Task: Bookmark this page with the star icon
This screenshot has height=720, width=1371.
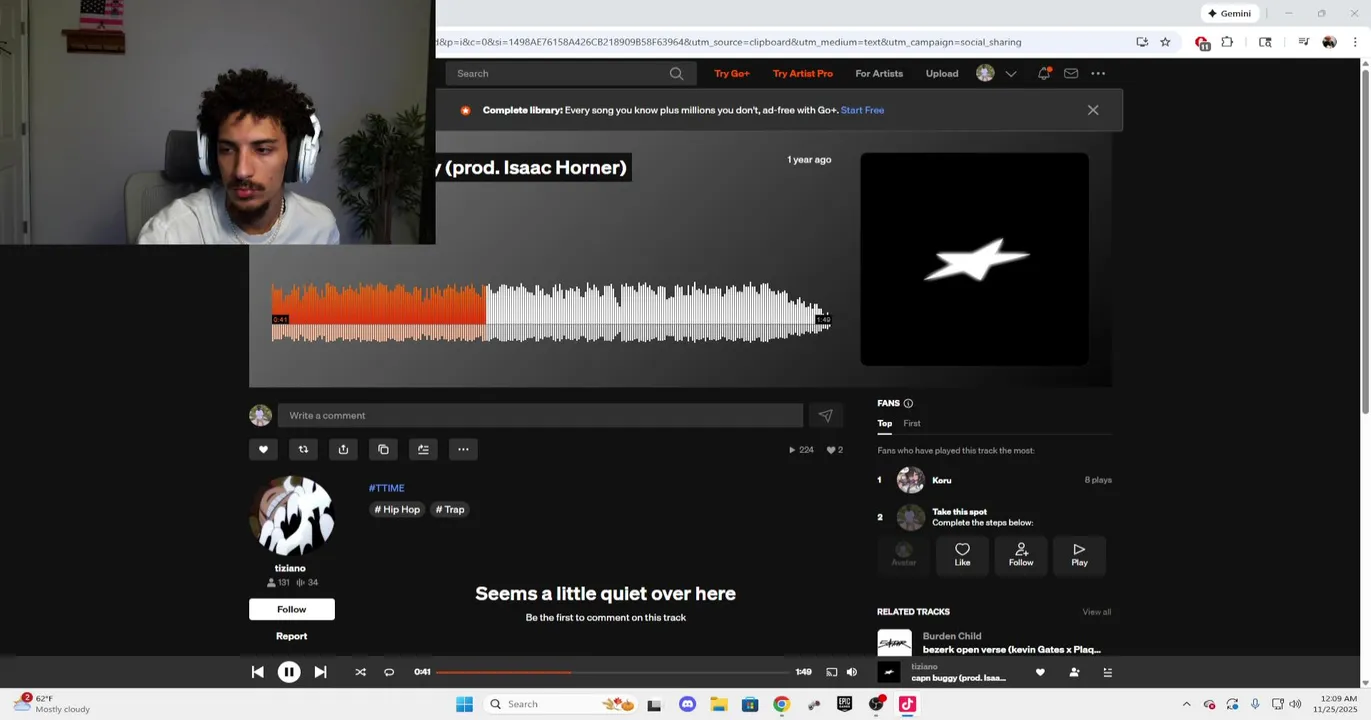Action: (1165, 42)
